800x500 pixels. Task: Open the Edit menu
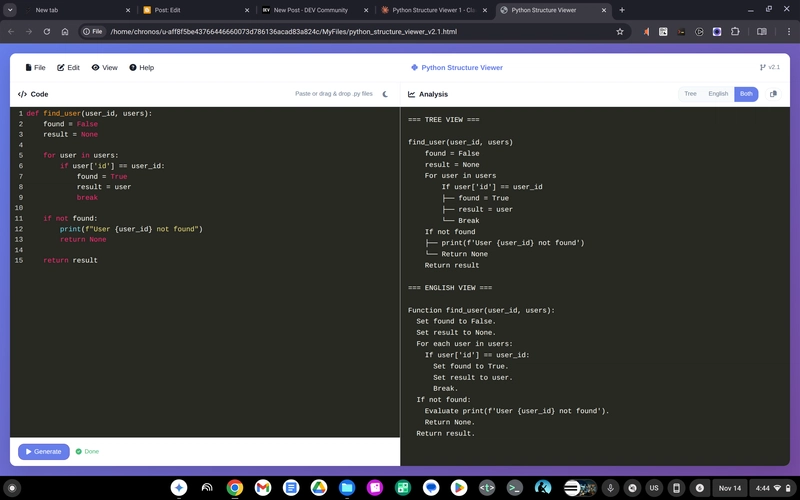pos(69,68)
